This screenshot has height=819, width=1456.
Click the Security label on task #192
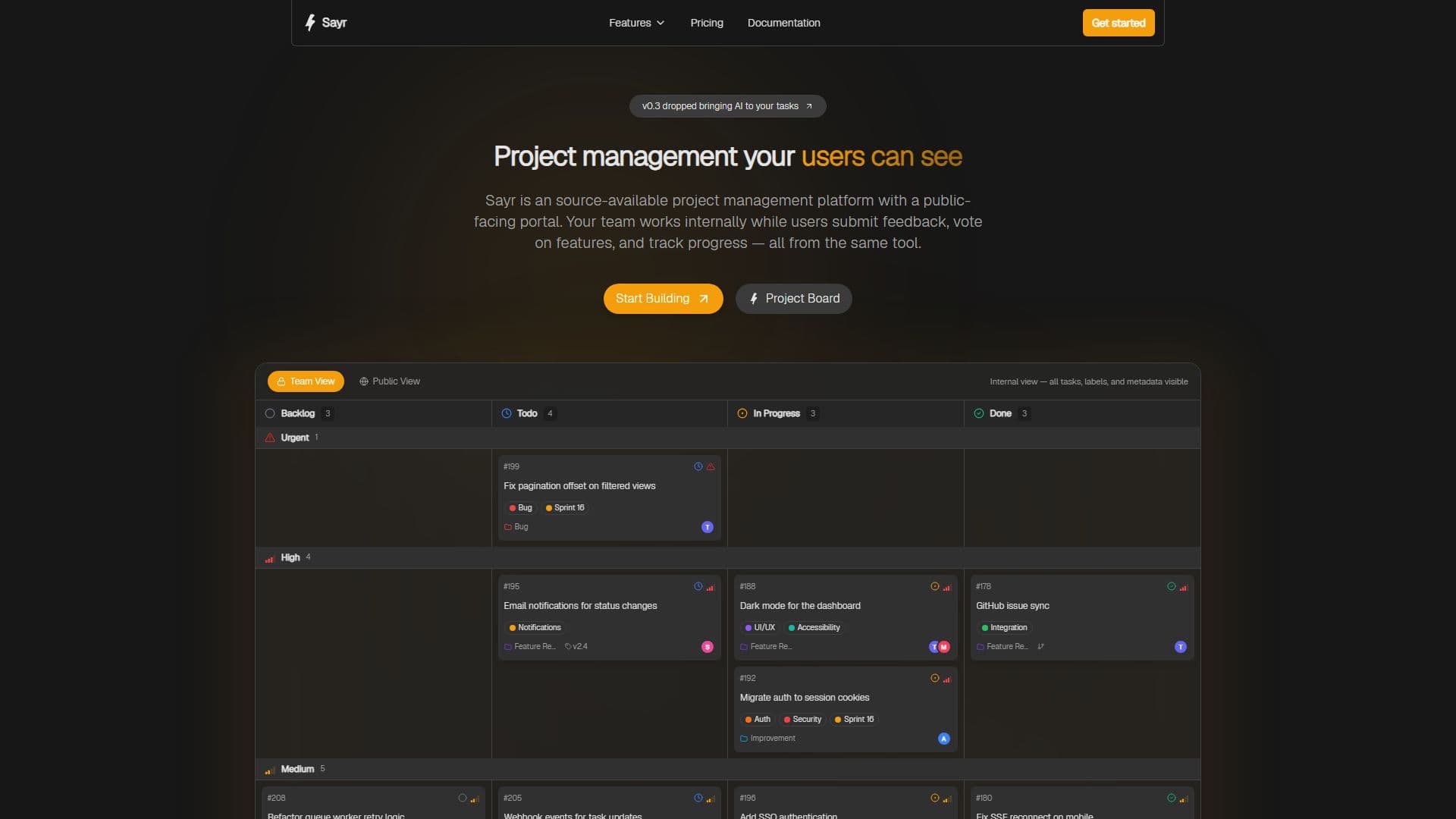pos(802,720)
